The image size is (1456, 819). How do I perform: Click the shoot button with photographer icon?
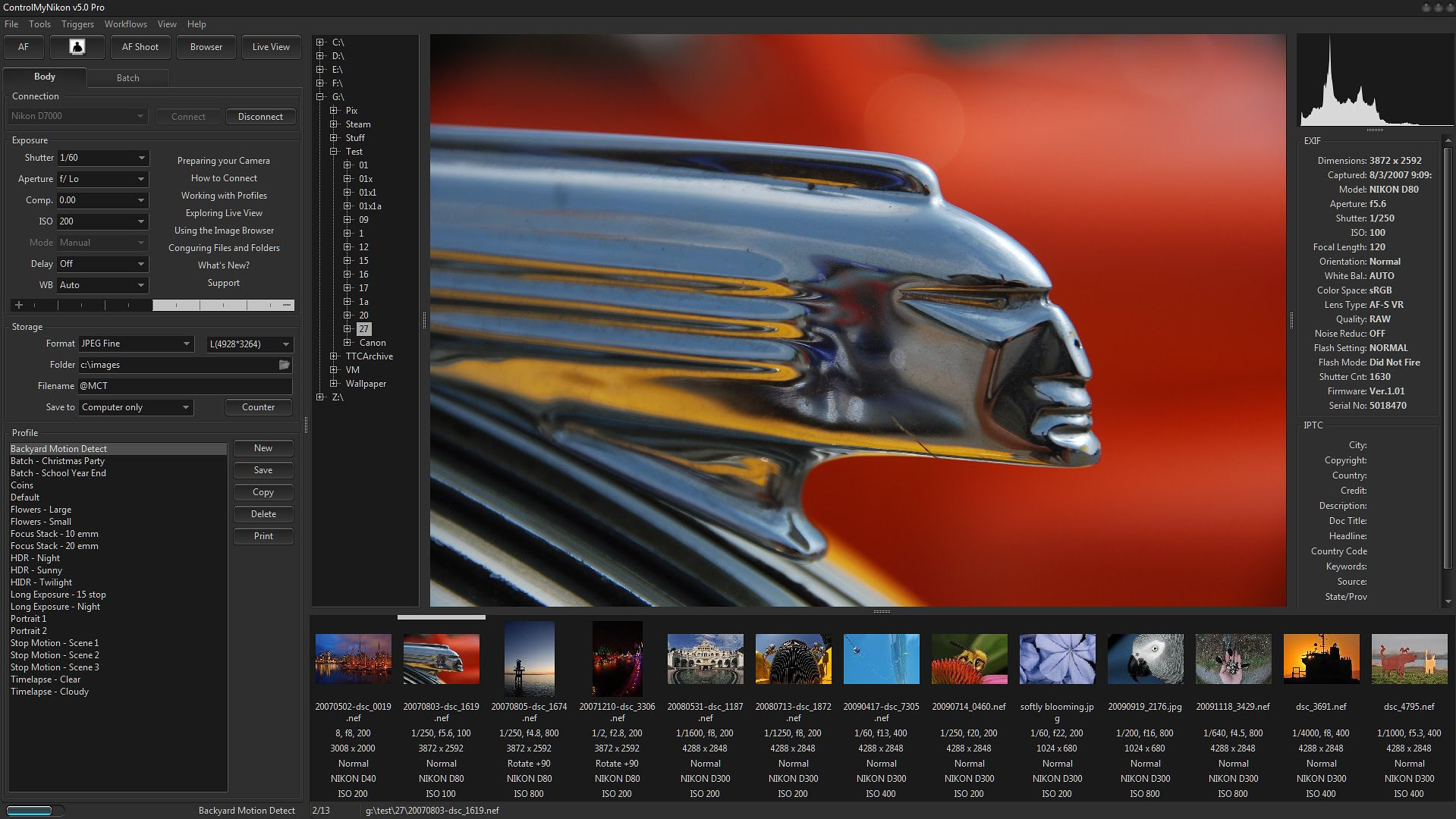[x=77, y=47]
